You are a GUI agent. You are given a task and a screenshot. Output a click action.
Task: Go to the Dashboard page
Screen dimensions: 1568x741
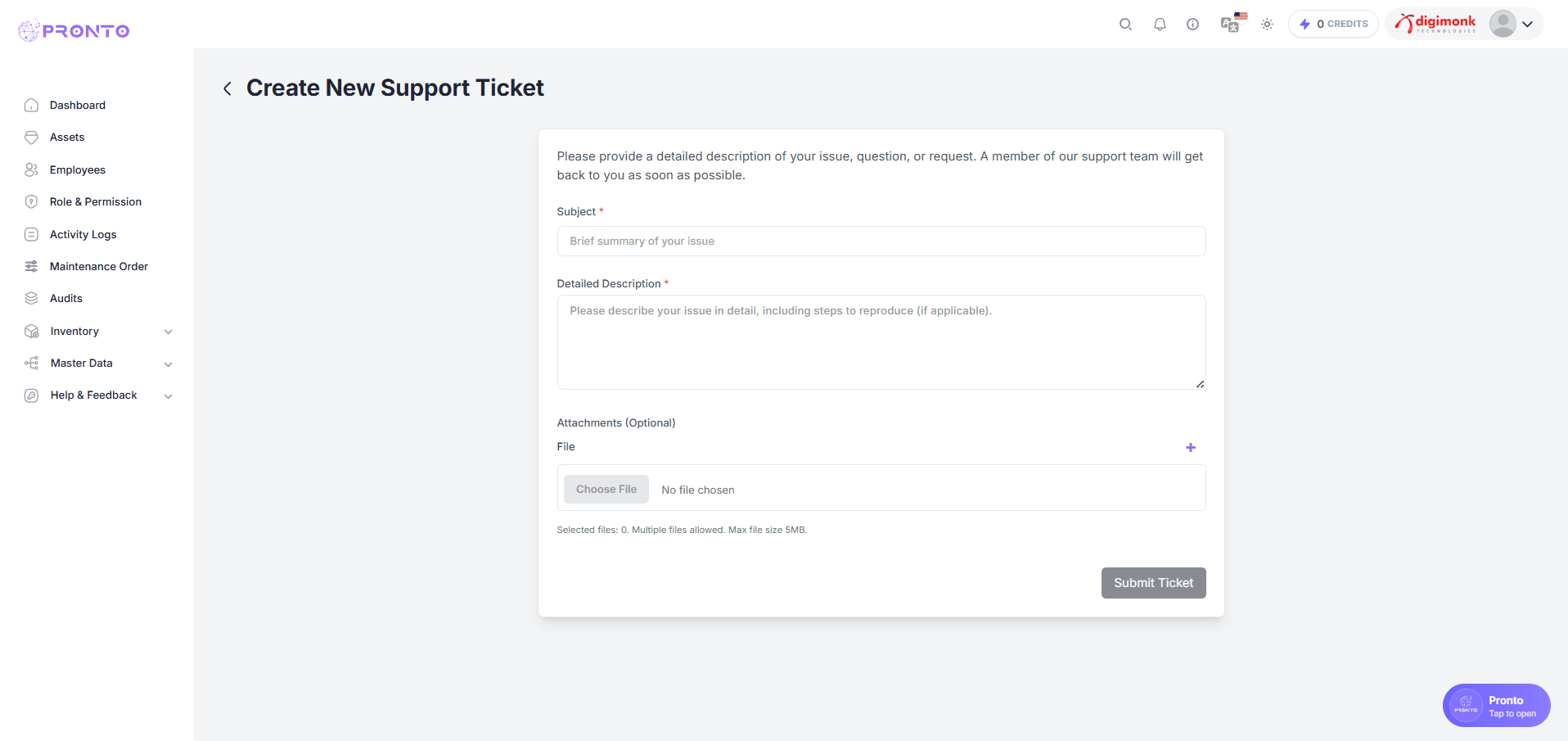point(77,105)
